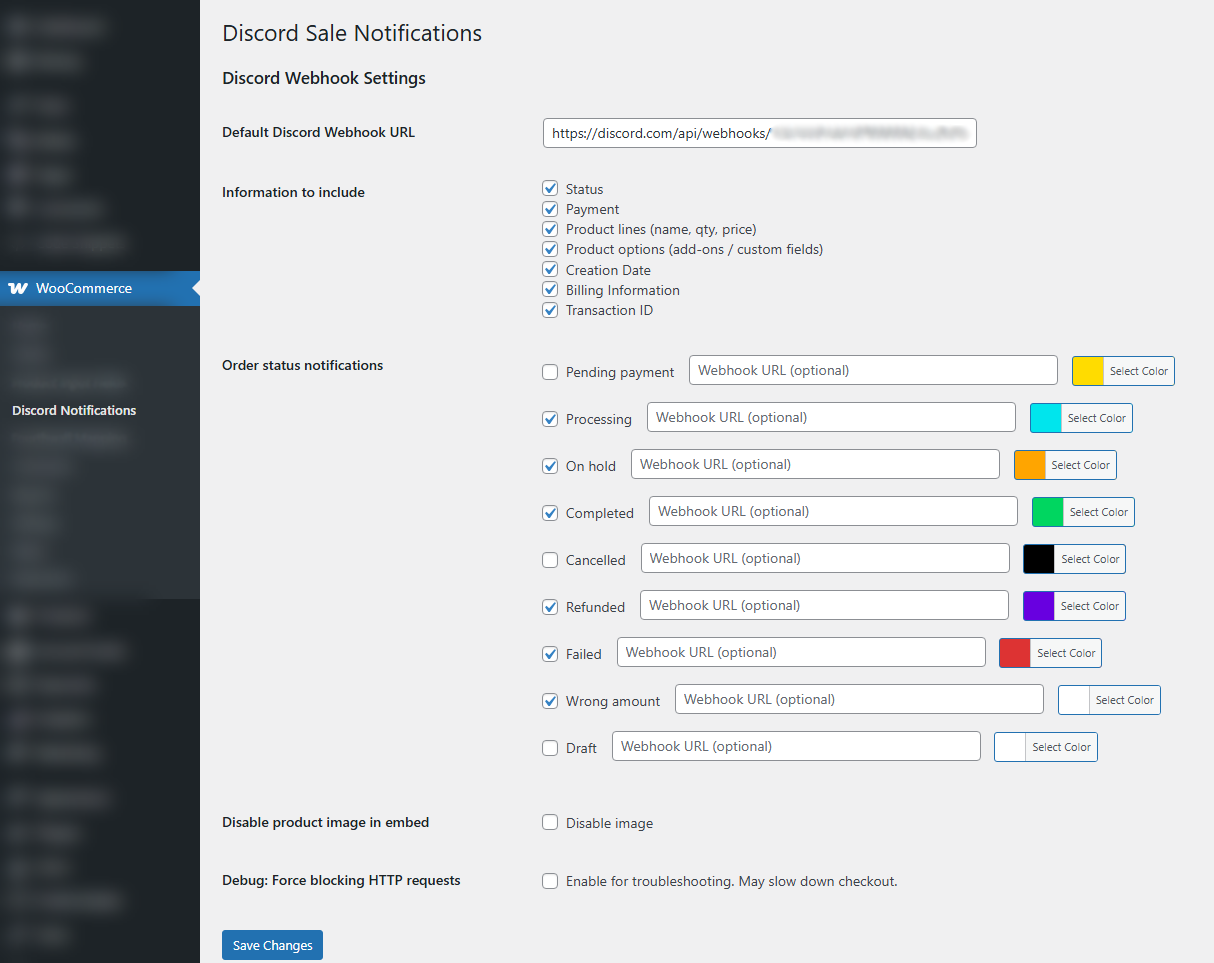This screenshot has height=963, width=1214.
Task: Disable the Transaction ID information option
Action: click(x=550, y=310)
